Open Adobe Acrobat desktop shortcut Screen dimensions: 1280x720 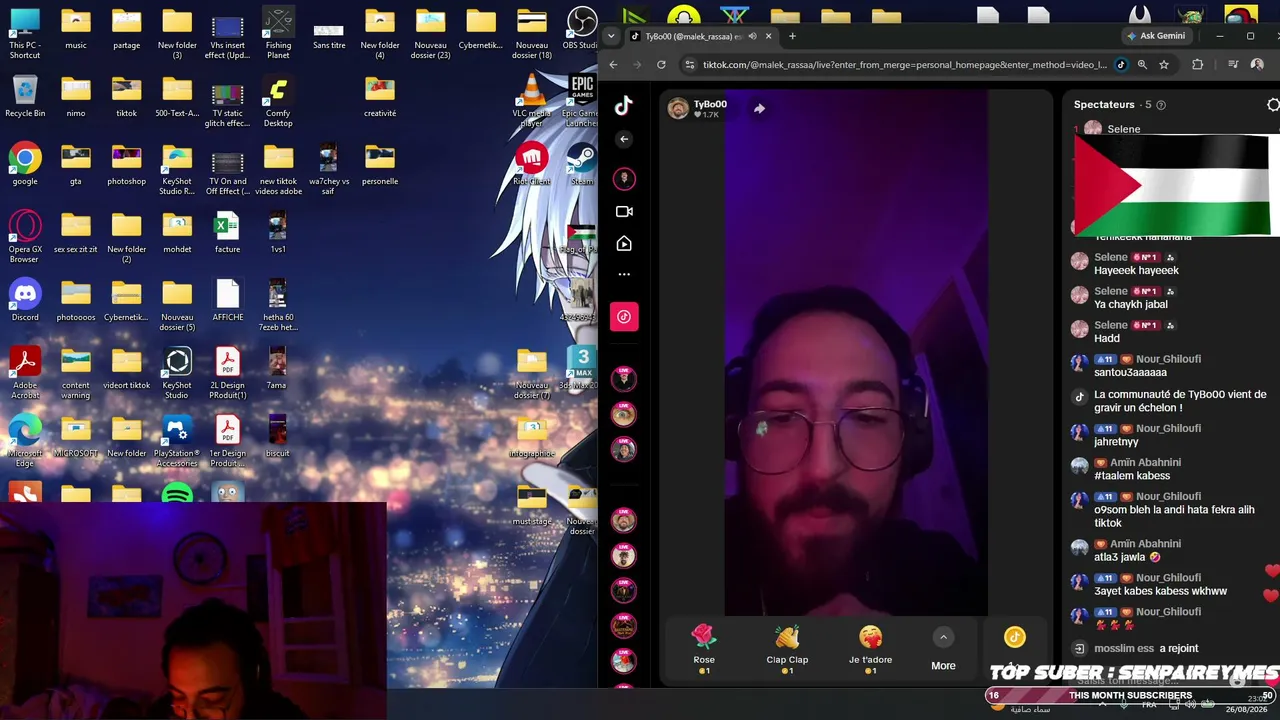(25, 373)
